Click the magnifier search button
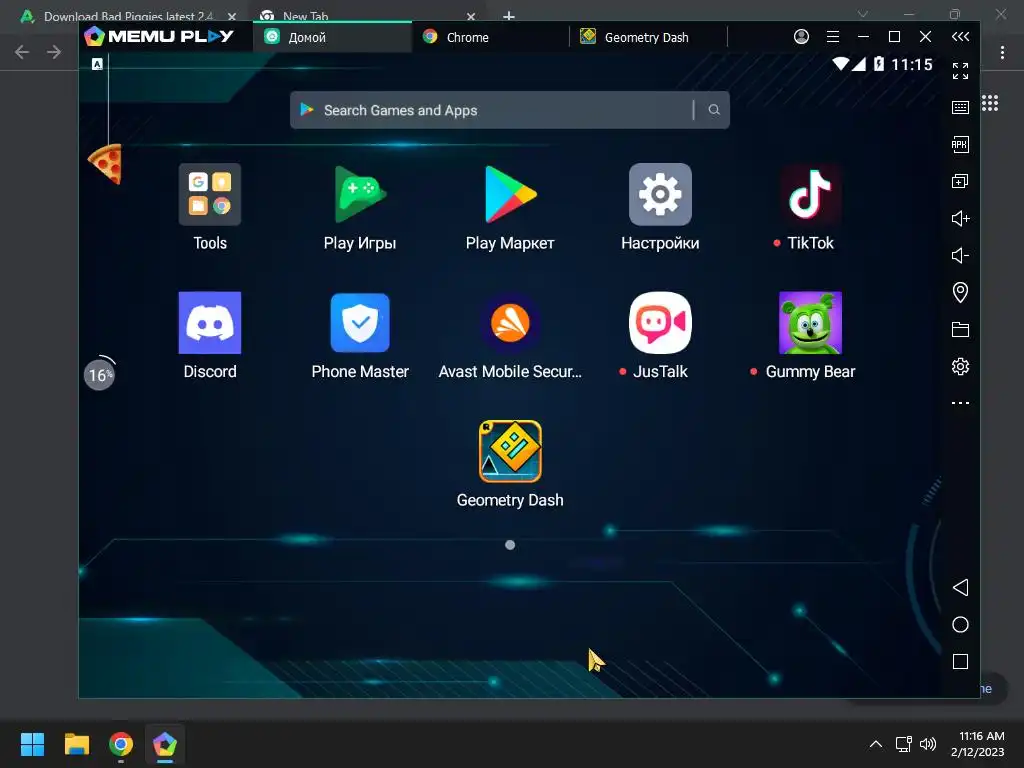Image resolution: width=1024 pixels, height=768 pixels. tap(714, 110)
